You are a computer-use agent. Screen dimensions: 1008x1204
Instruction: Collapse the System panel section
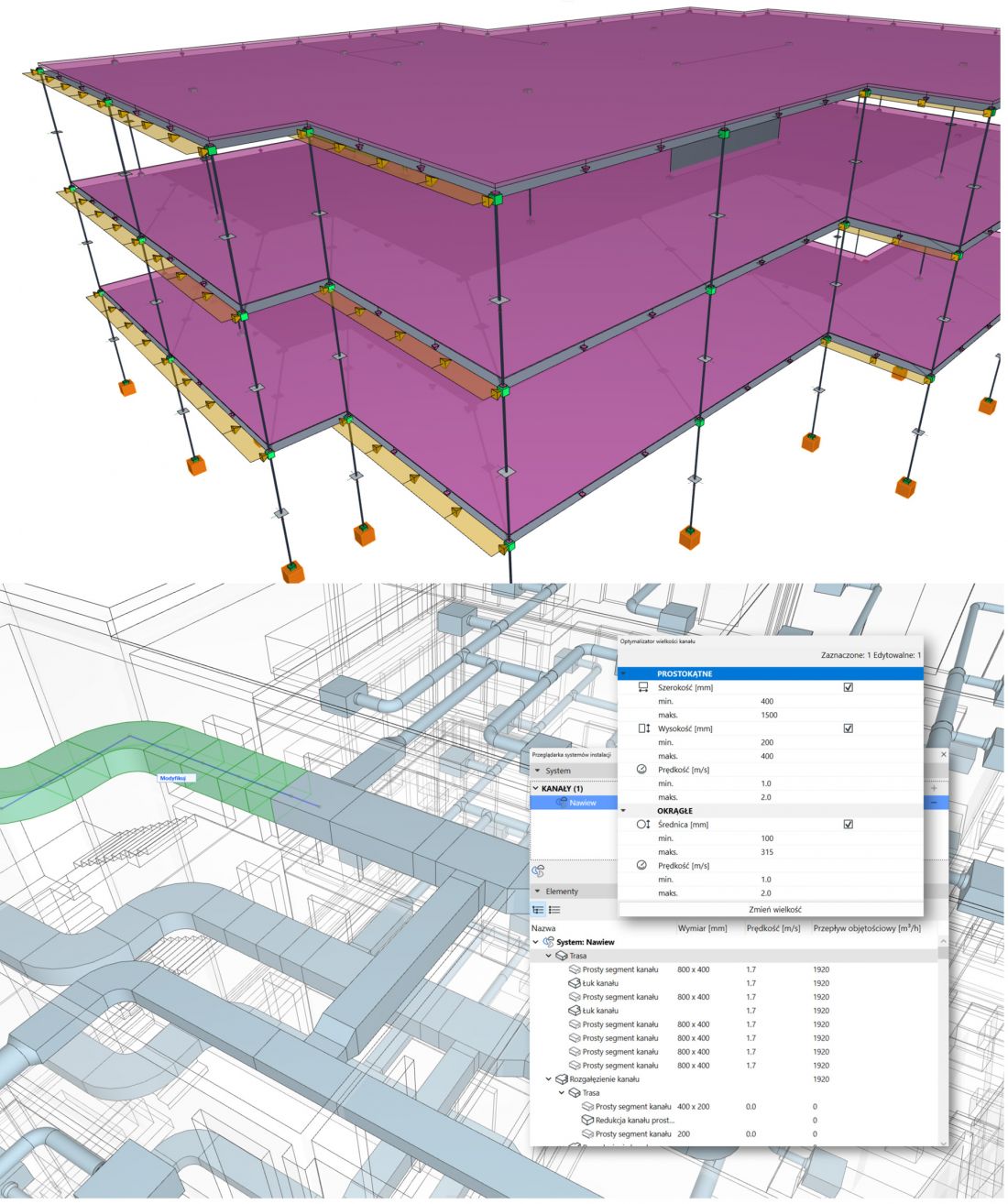538,772
